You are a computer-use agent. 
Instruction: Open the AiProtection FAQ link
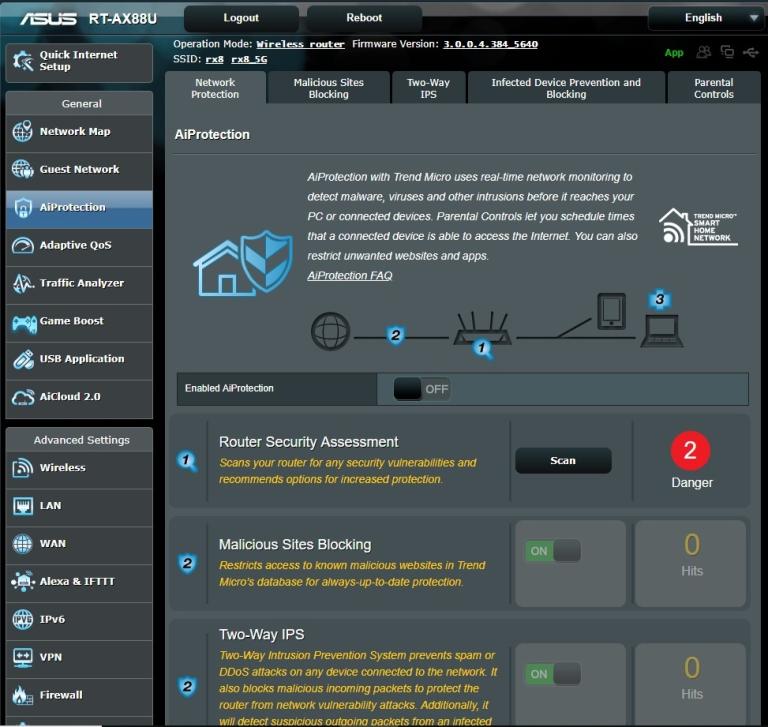pyautogui.click(x=350, y=276)
